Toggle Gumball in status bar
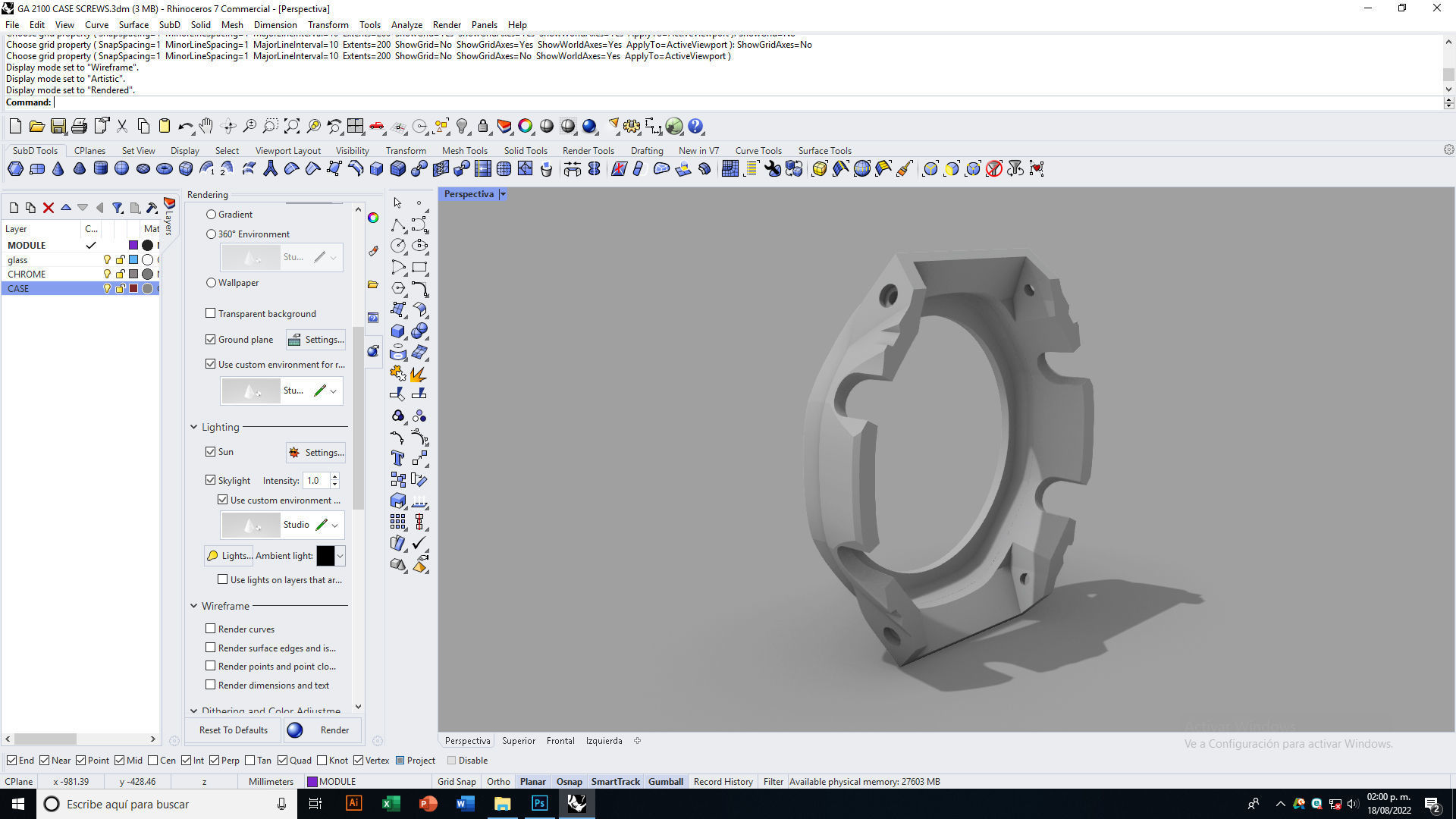The width and height of the screenshot is (1456, 819). (666, 781)
